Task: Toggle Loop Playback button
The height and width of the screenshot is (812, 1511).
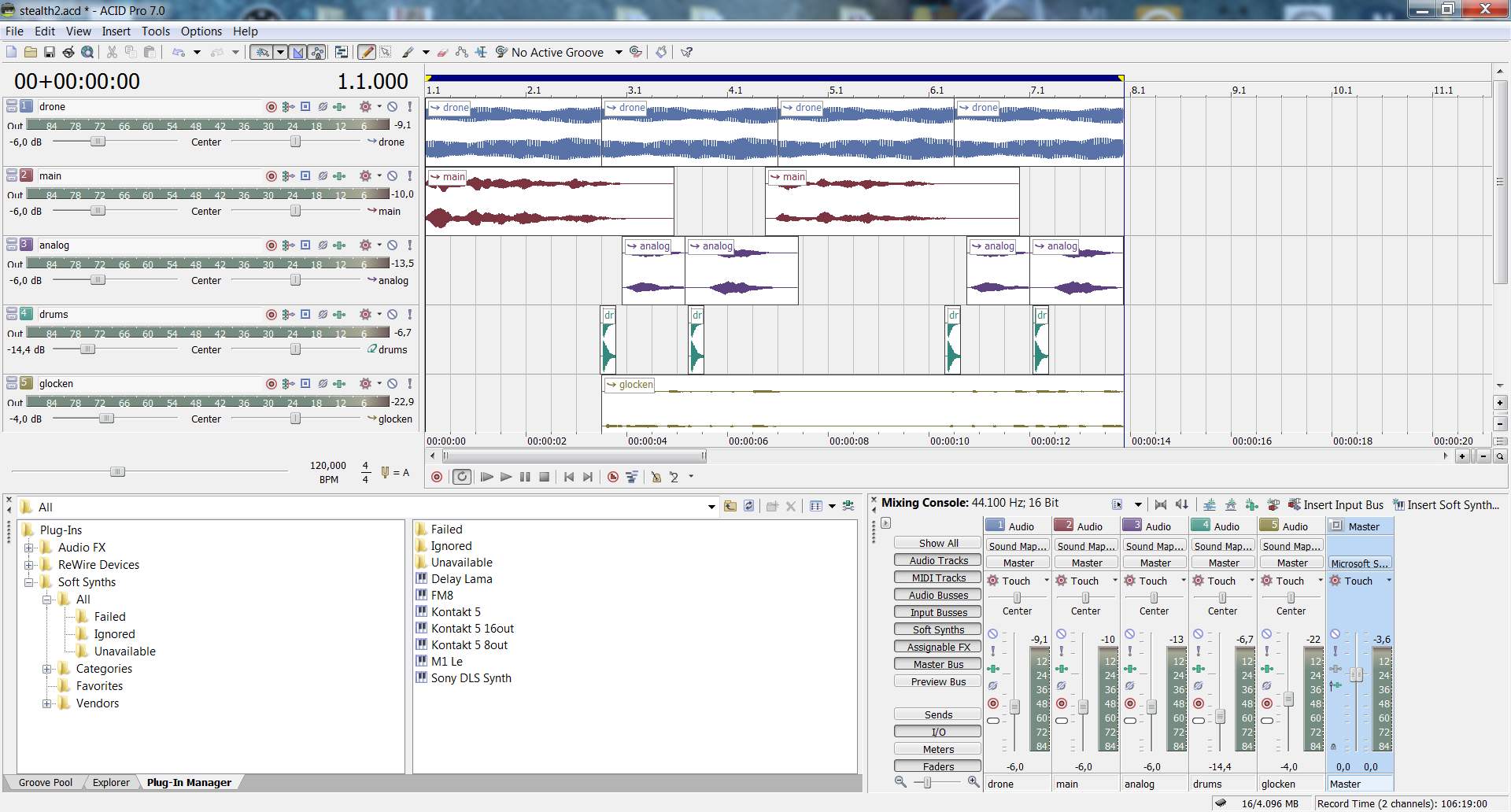Action: click(462, 477)
